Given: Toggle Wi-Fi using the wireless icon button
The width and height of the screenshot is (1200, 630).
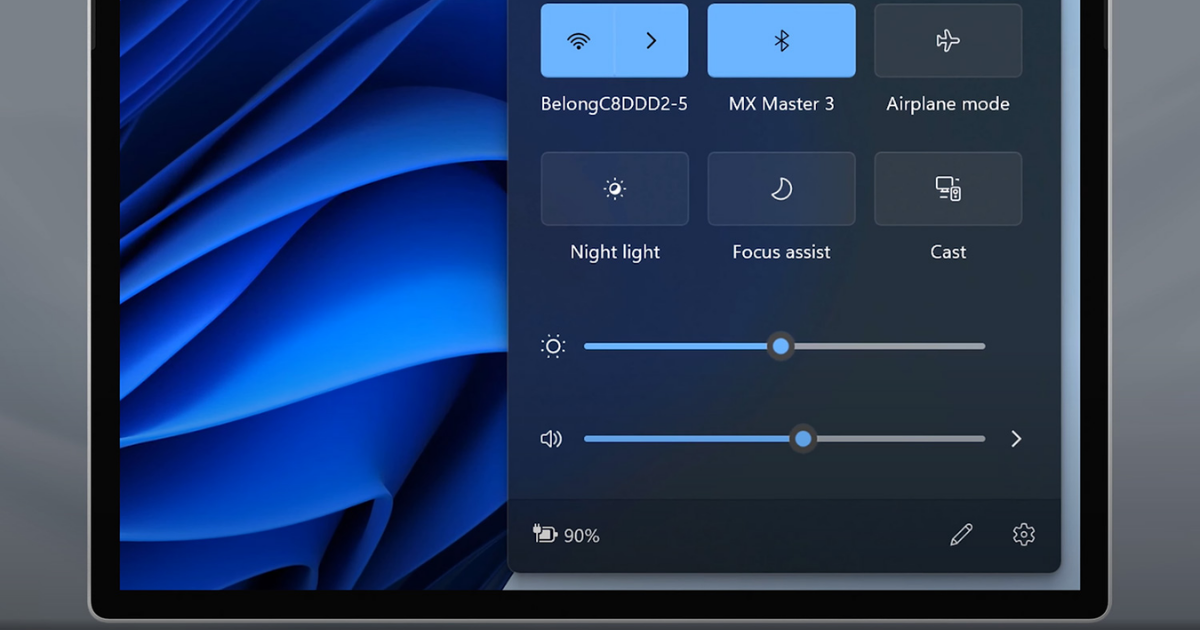Looking at the screenshot, I should click(x=578, y=41).
